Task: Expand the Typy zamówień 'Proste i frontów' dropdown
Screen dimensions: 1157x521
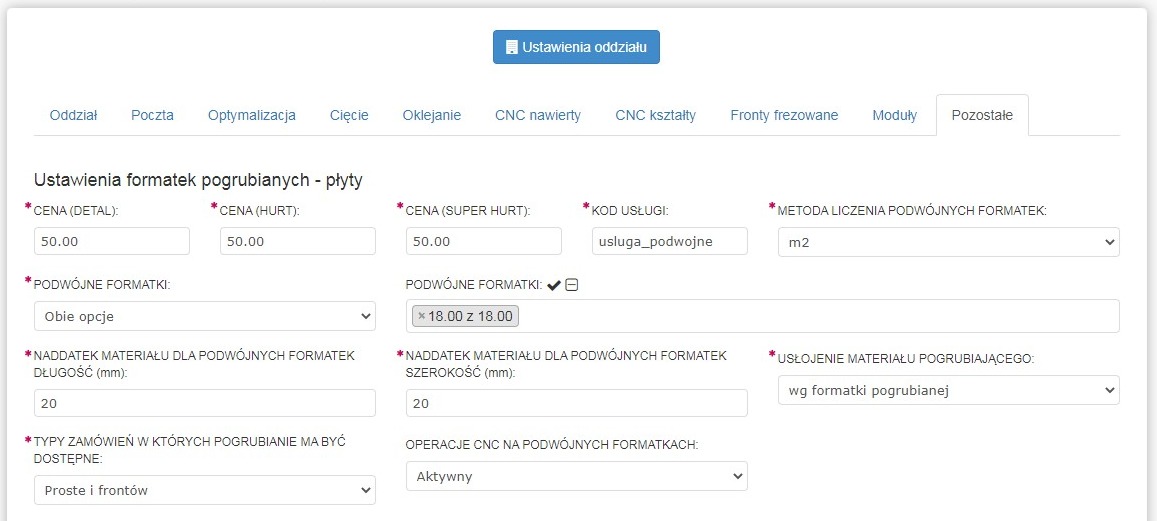Action: (x=205, y=490)
